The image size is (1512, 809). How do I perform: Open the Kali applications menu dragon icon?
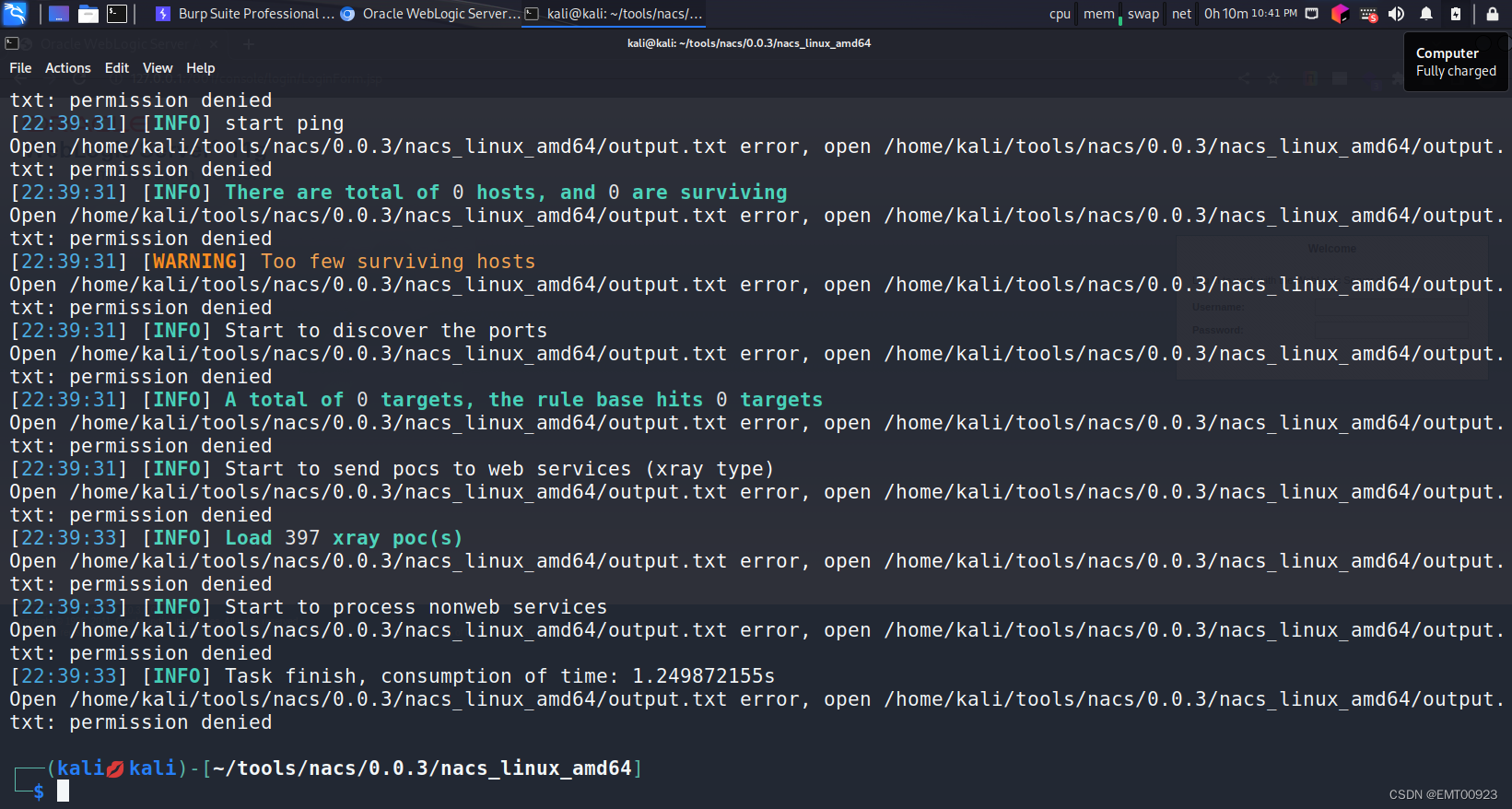pyautogui.click(x=16, y=14)
